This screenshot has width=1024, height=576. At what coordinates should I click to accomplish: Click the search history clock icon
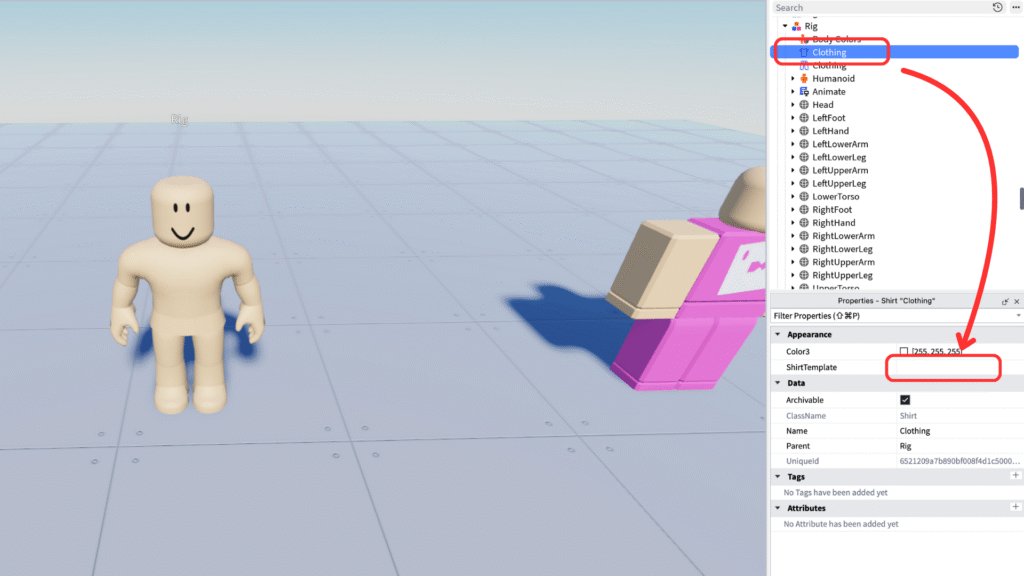[x=997, y=7]
